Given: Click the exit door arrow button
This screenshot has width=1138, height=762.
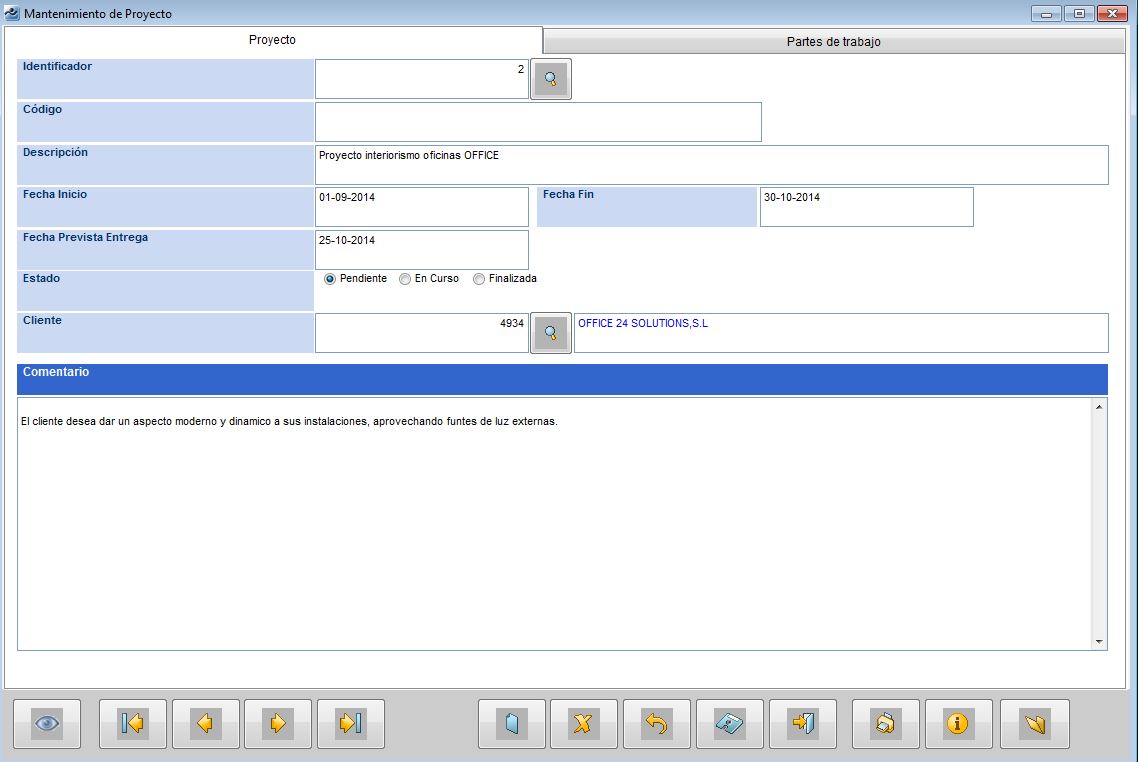Looking at the screenshot, I should click(803, 723).
